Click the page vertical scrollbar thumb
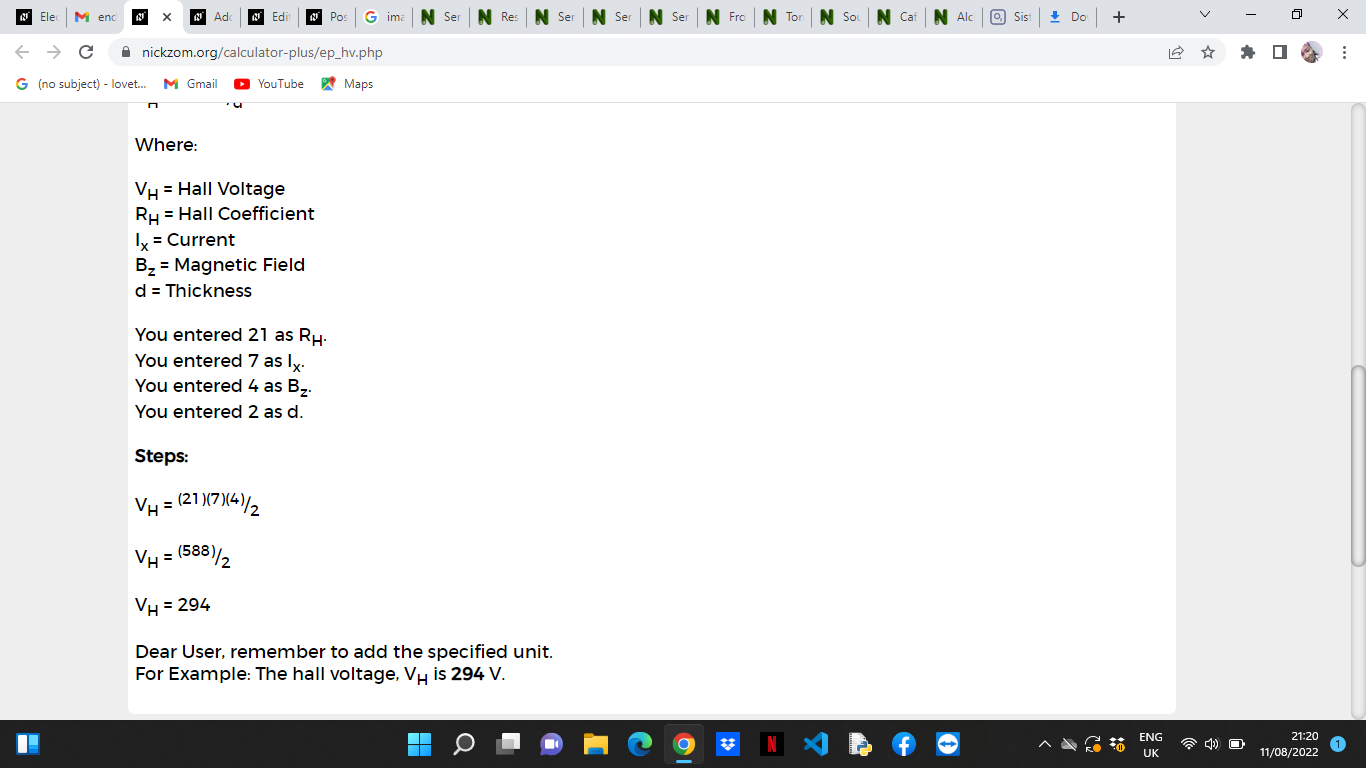Image resolution: width=1366 pixels, height=768 pixels. pos(1357,466)
